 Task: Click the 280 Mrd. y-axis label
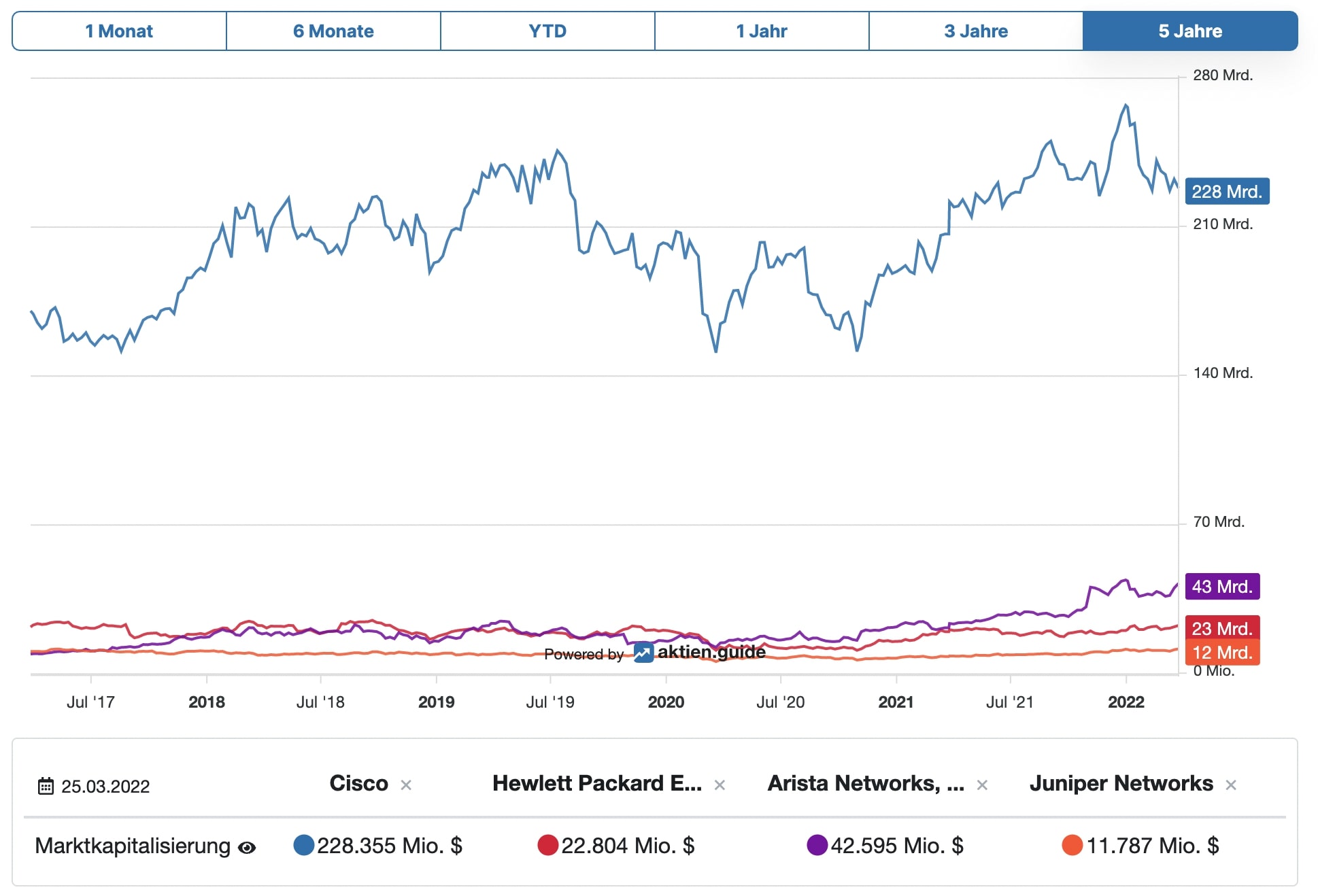pyautogui.click(x=1223, y=75)
